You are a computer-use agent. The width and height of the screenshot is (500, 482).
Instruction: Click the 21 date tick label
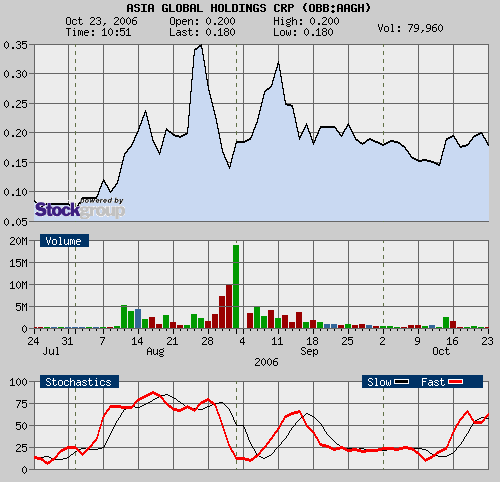point(172,341)
